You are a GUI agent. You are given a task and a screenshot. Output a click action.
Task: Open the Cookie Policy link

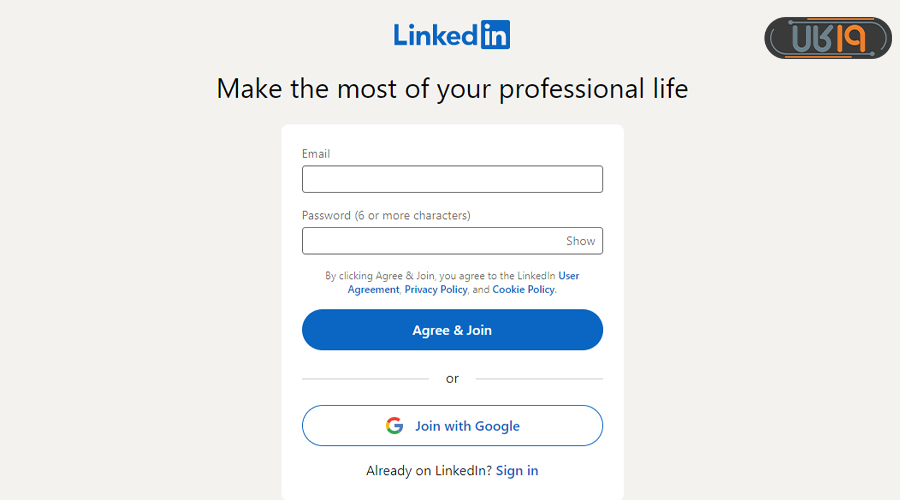pos(523,290)
